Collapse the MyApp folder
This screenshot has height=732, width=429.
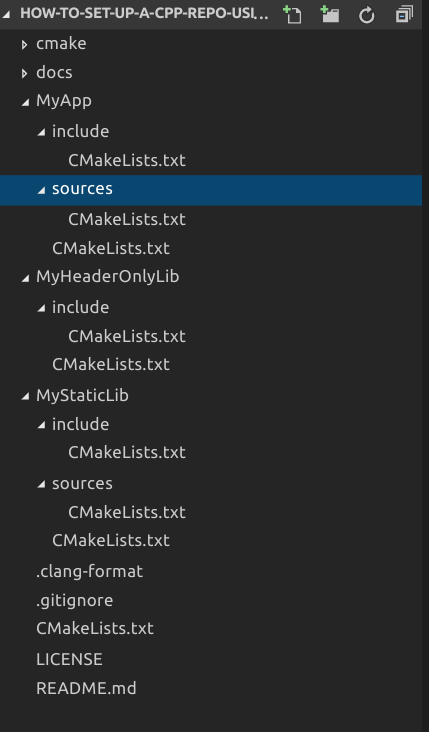(x=25, y=103)
